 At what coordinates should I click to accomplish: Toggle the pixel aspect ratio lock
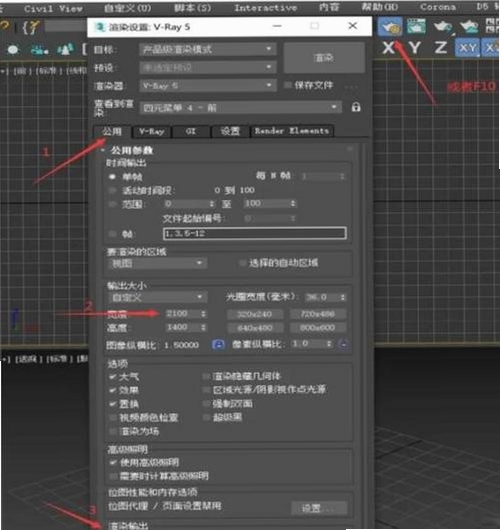coord(343,344)
